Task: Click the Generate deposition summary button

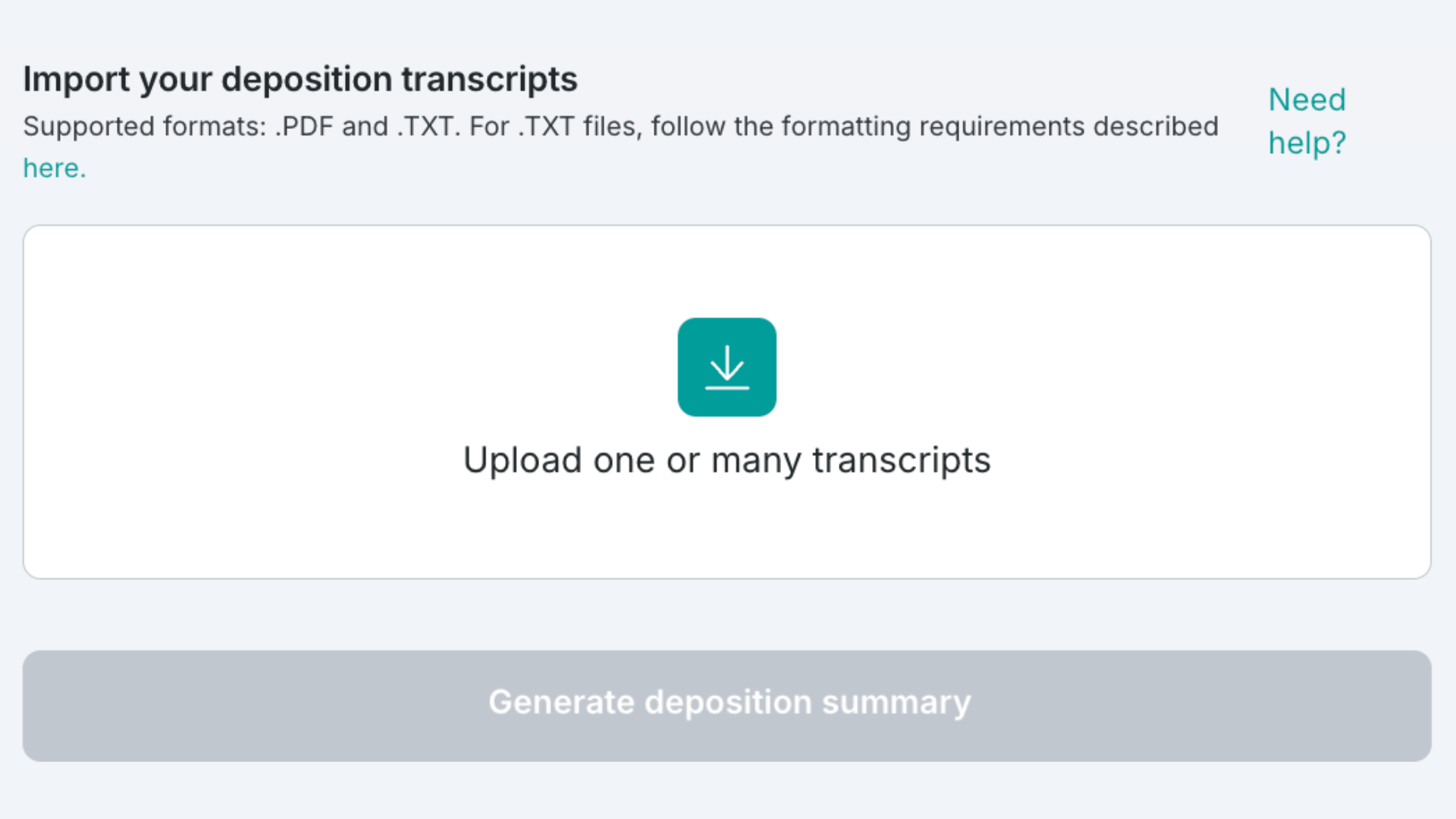Action: point(726,706)
